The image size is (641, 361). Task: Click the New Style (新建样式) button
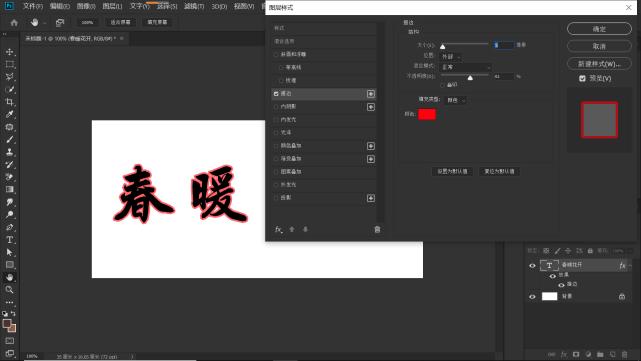click(x=599, y=64)
